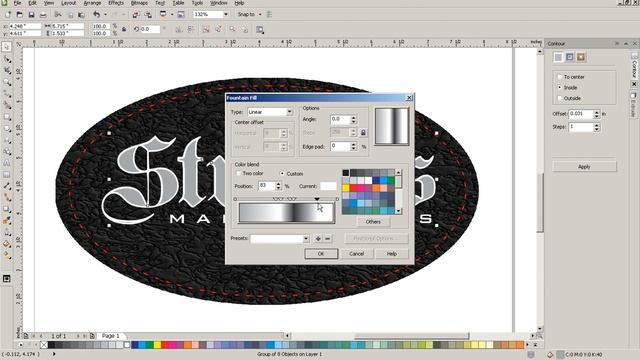Viewport: 640px width, 360px height.
Task: Select the Custom color blend option
Action: coord(282,173)
